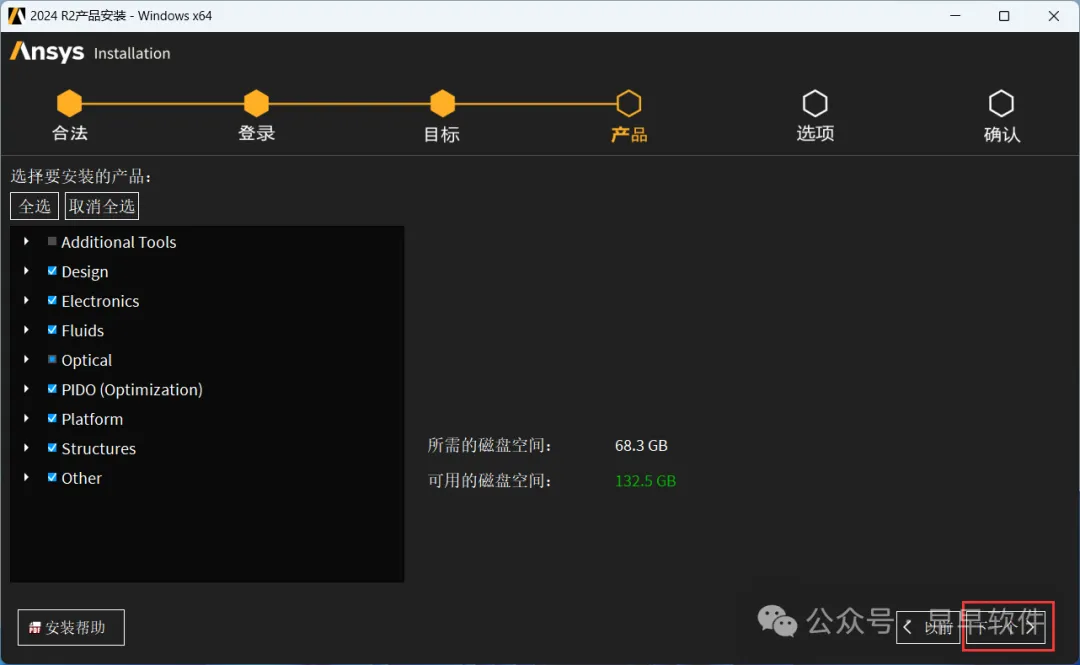The height and width of the screenshot is (665, 1080).
Task: Click the 取消全选 deselect-all button
Action: 102,206
